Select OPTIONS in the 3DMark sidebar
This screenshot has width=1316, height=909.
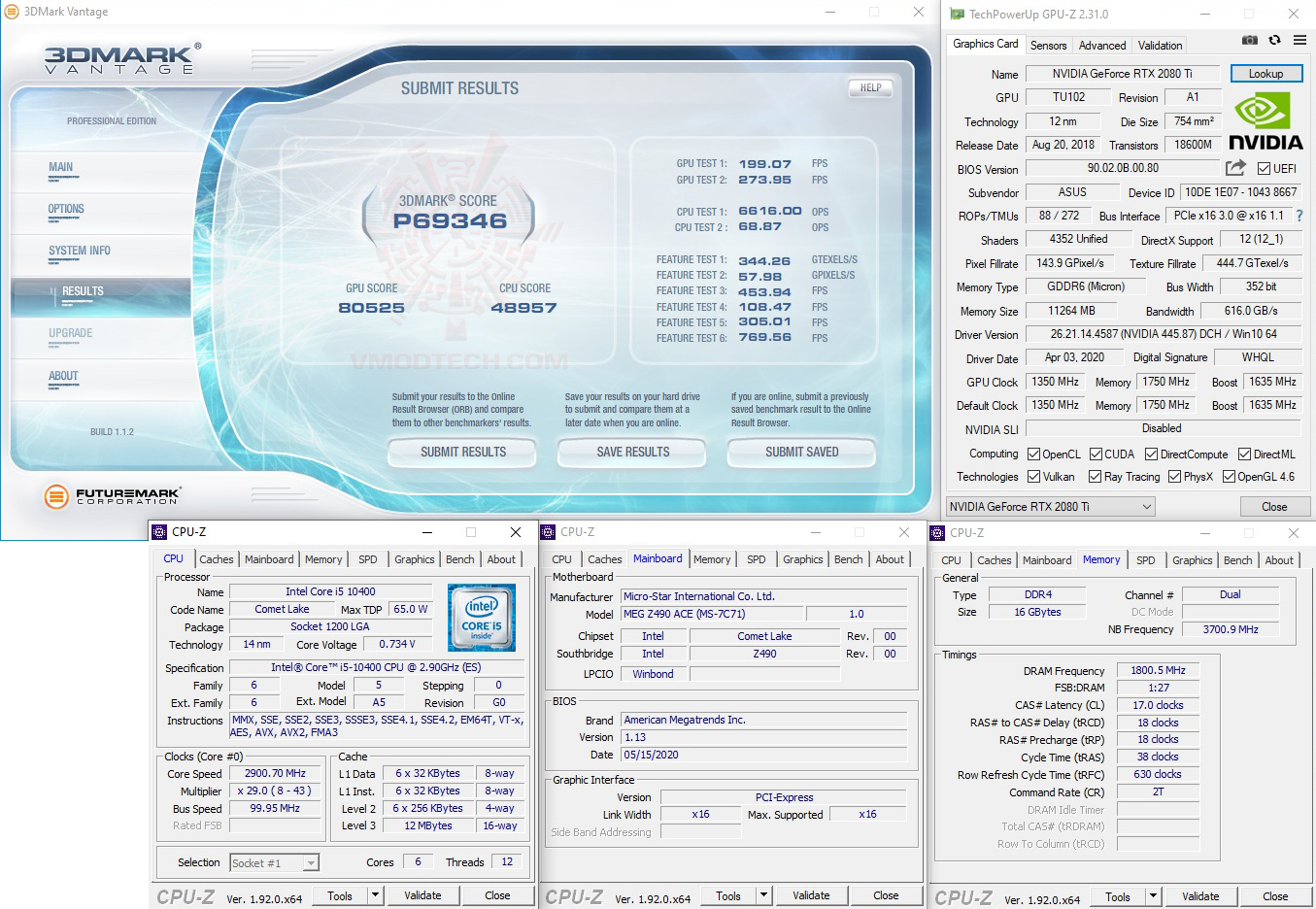(66, 209)
